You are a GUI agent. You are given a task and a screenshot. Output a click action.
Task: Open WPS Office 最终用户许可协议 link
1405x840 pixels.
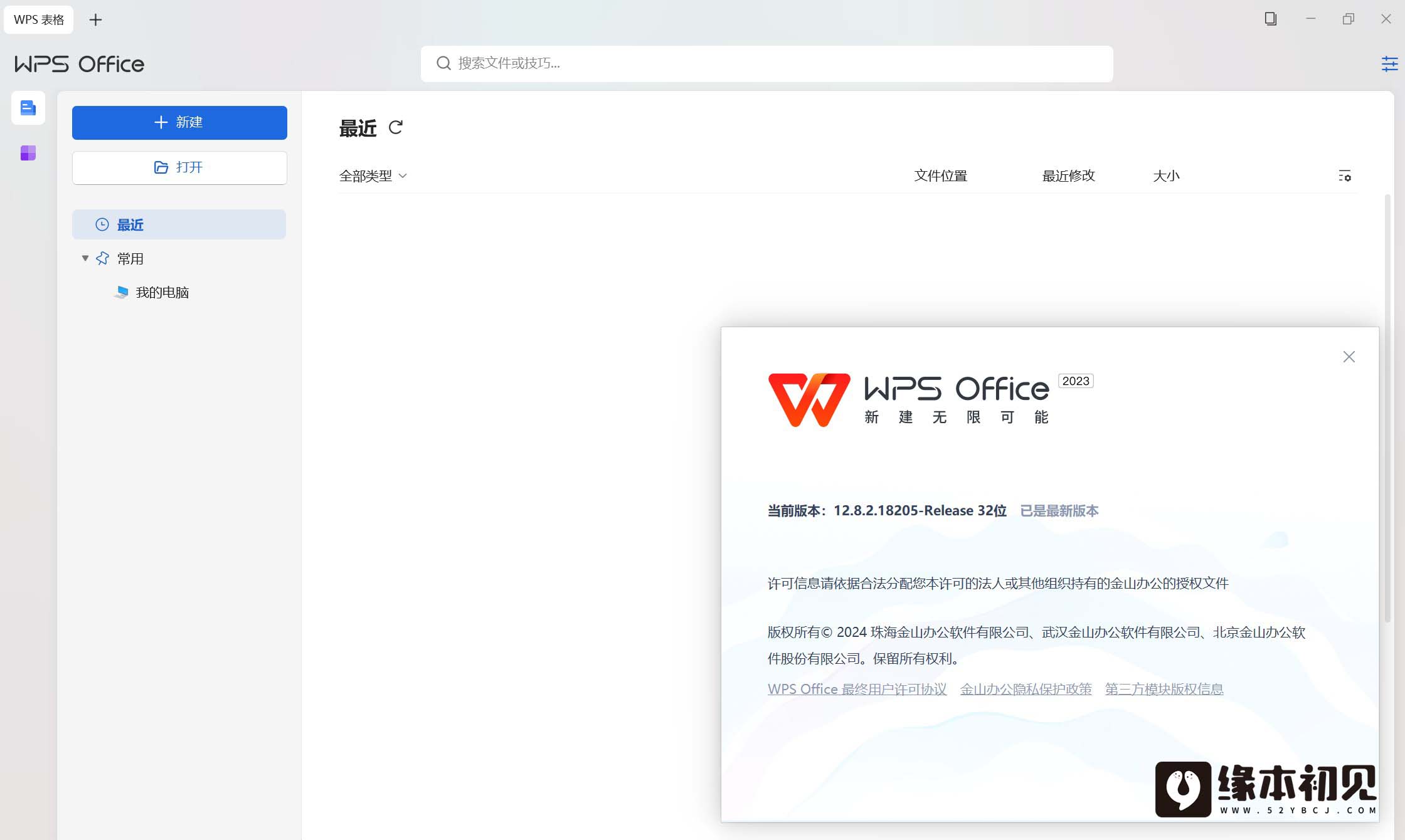coord(857,689)
